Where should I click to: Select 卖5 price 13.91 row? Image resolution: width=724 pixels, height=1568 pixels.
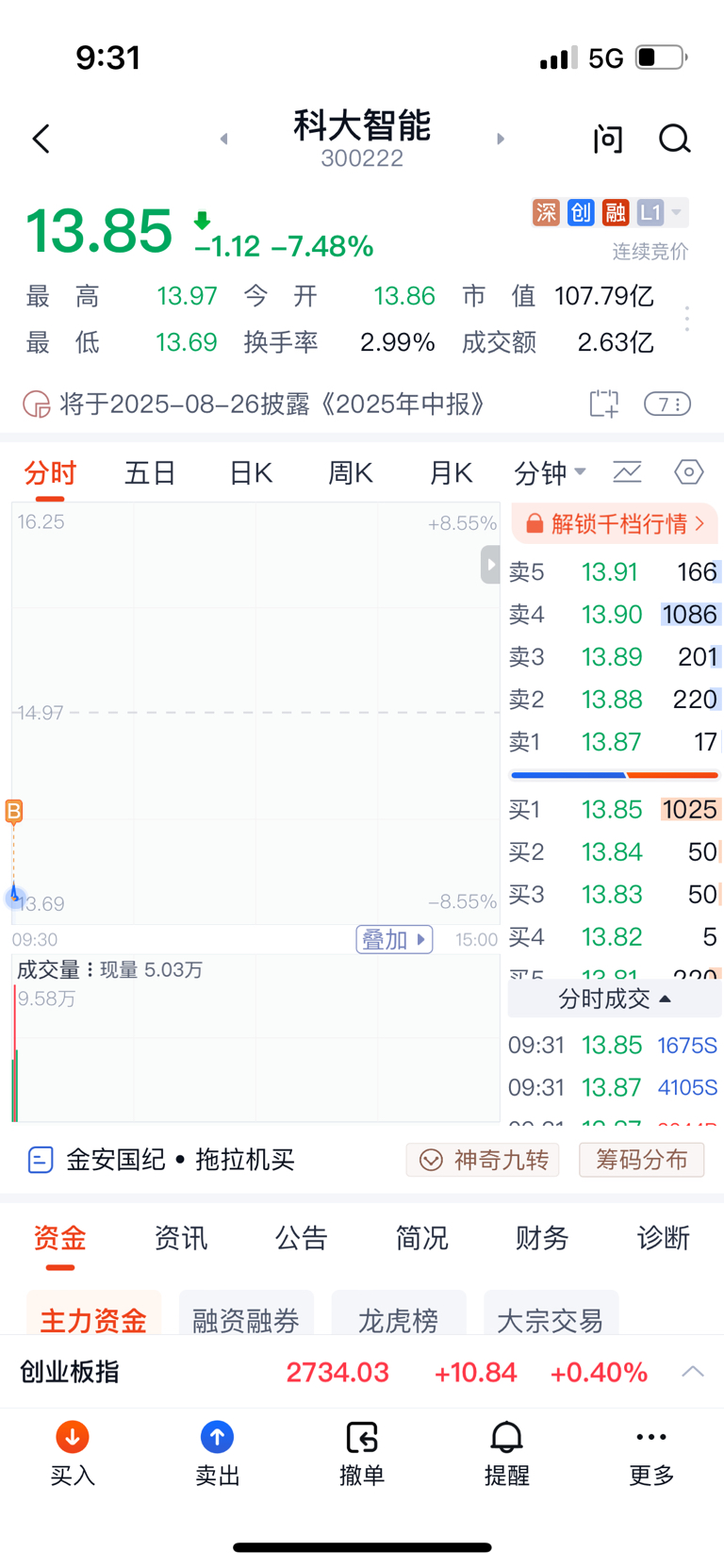click(614, 572)
